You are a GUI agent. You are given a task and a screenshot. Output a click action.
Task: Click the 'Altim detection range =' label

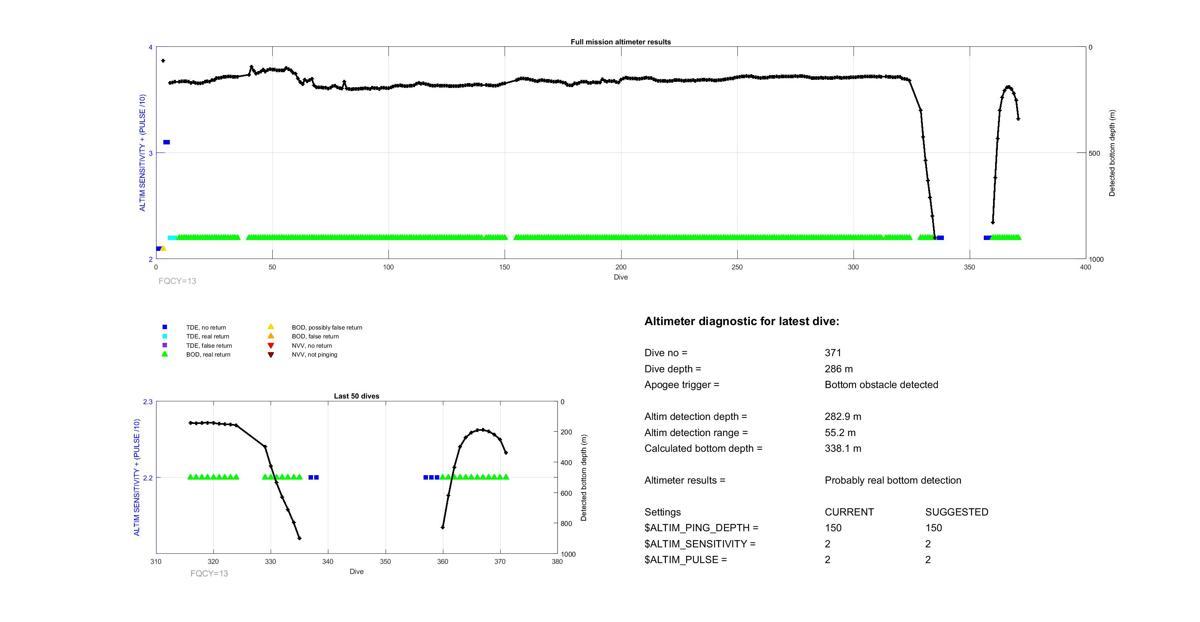(x=696, y=433)
